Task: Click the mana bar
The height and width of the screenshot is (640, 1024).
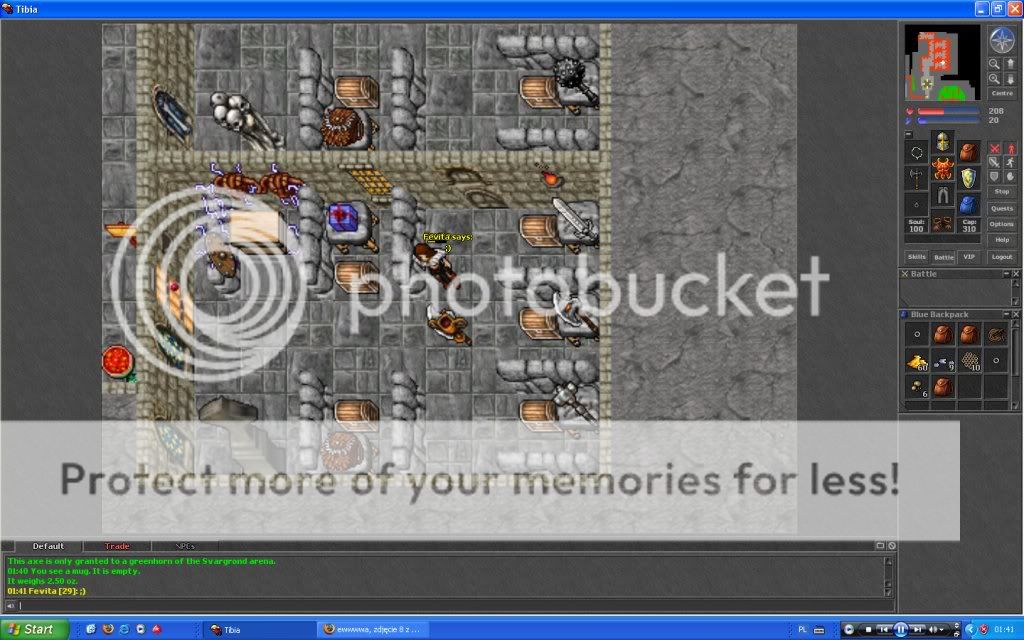Action: pos(948,121)
